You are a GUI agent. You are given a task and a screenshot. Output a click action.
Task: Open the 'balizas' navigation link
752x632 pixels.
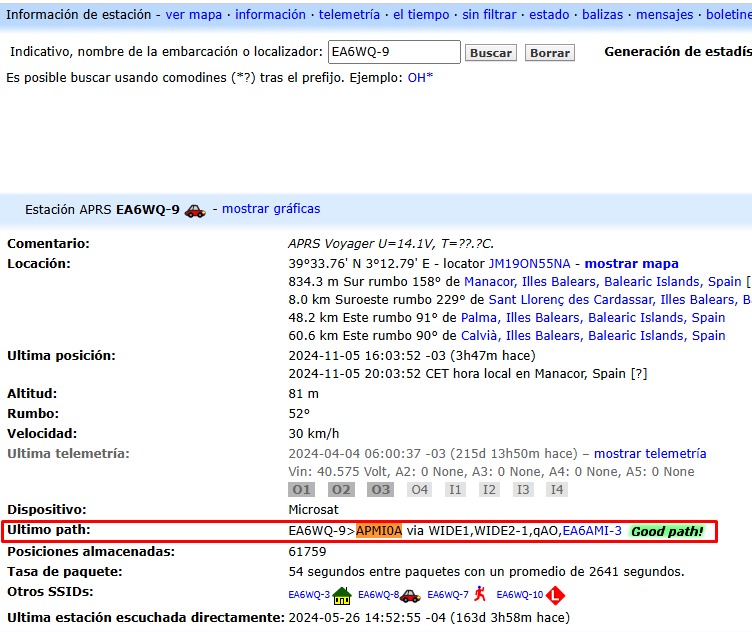click(x=602, y=15)
